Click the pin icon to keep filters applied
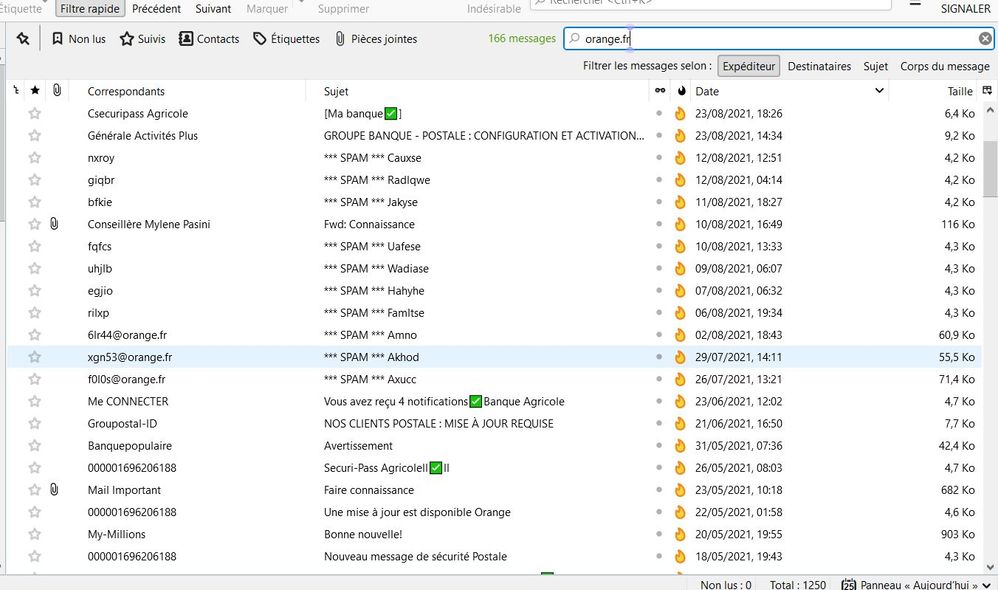The height and width of the screenshot is (590, 998). coord(22,39)
